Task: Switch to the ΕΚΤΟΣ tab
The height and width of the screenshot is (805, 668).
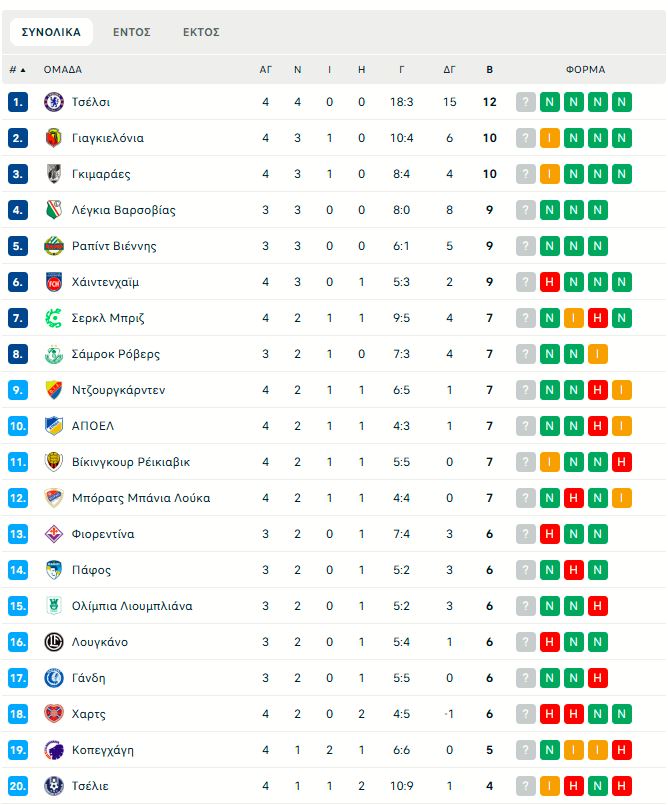Action: coord(201,32)
